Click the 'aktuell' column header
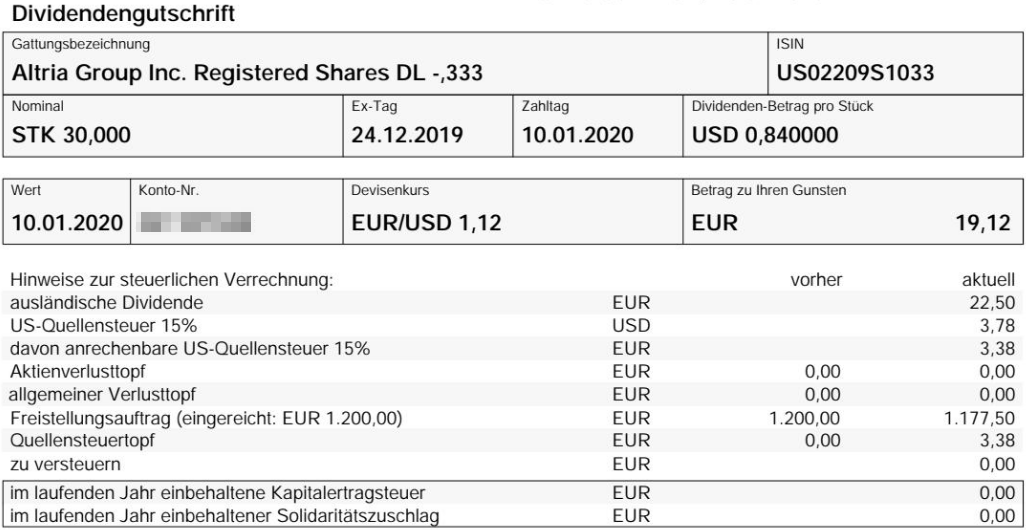 (x=988, y=281)
